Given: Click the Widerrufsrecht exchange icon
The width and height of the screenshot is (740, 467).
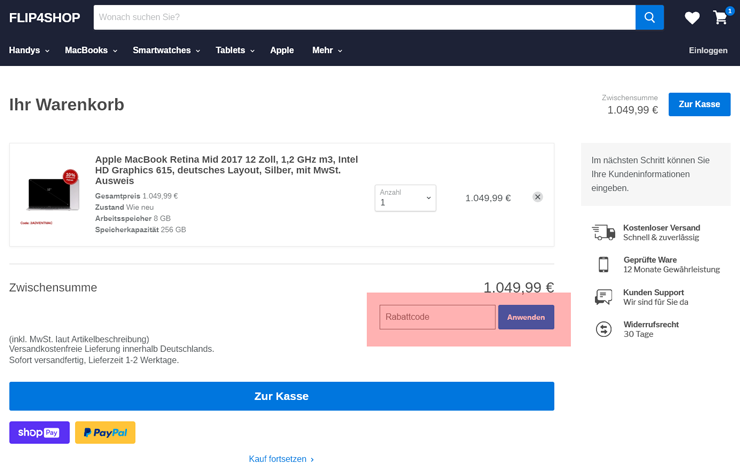Looking at the screenshot, I should (x=603, y=329).
